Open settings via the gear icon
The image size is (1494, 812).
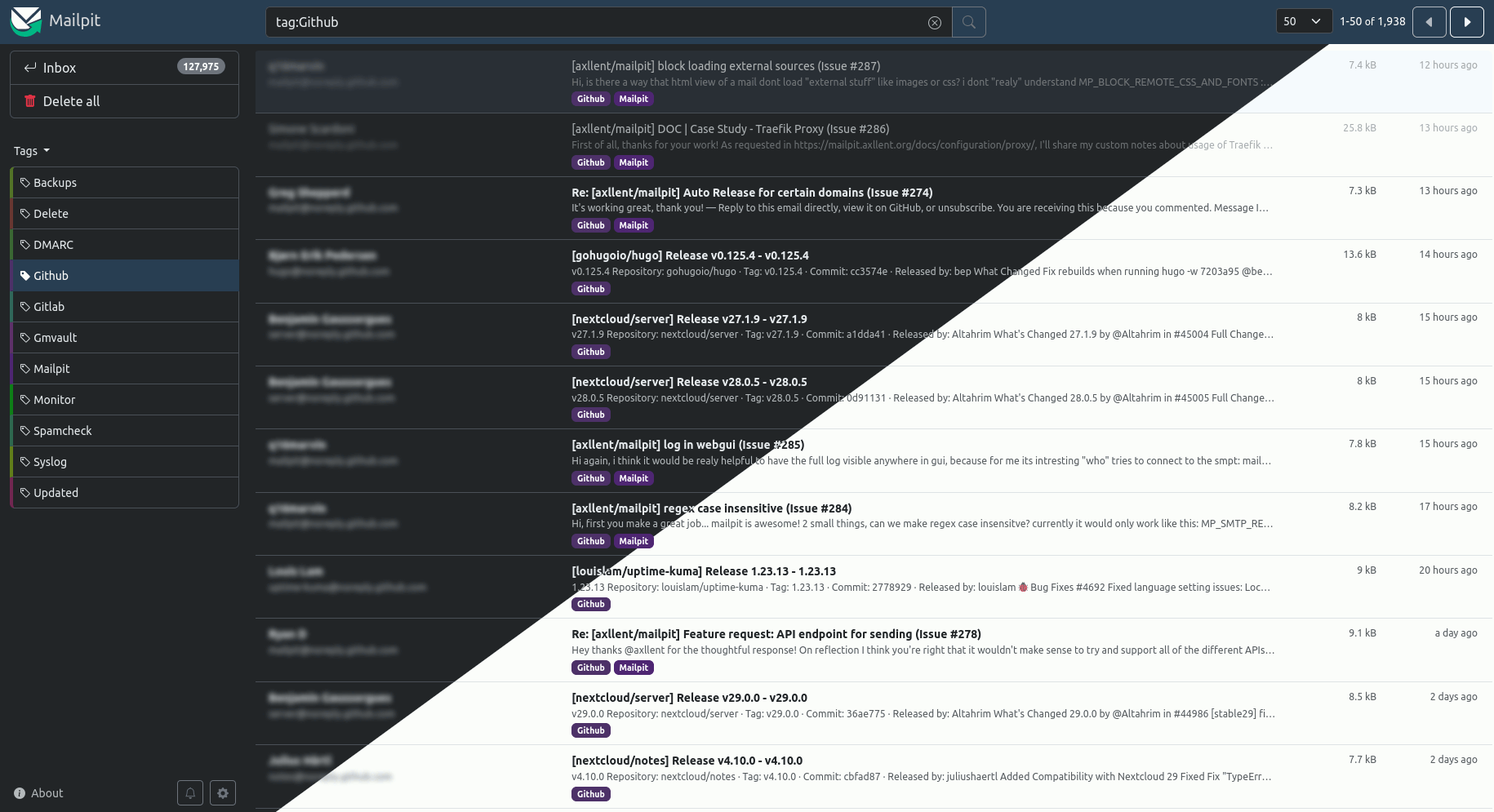[222, 792]
